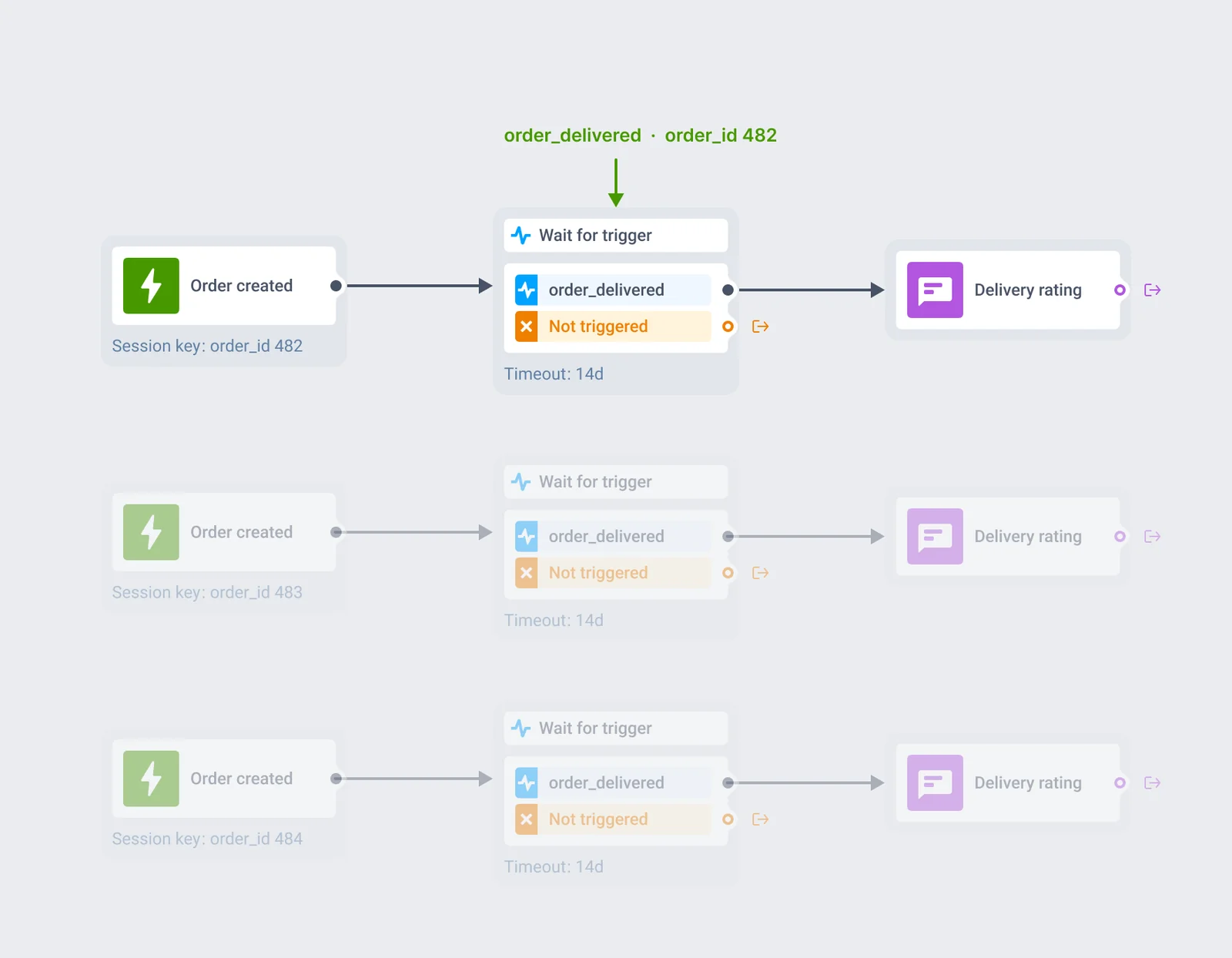Select top order_delivered branch row
This screenshot has width=1232, height=958.
pos(613,290)
